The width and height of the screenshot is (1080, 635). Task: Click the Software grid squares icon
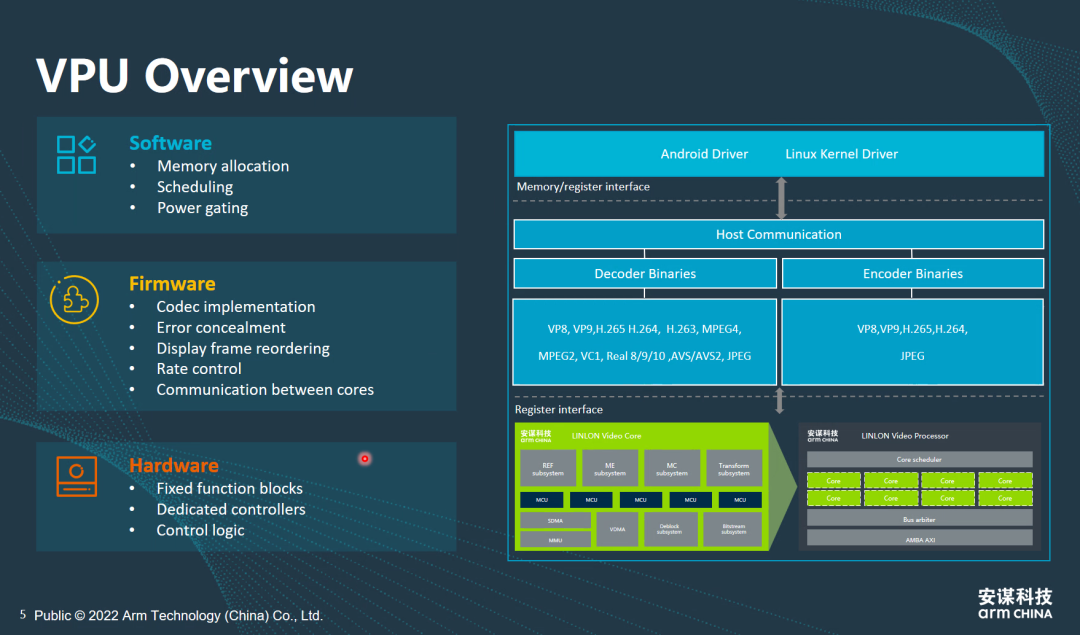click(76, 155)
